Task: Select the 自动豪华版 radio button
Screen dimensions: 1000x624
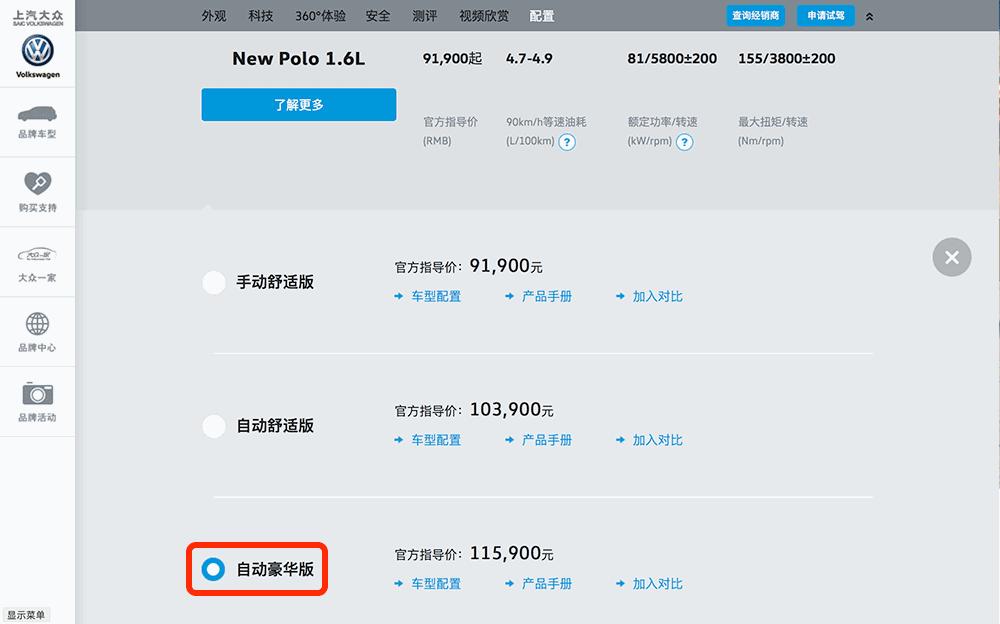Action: [213, 570]
